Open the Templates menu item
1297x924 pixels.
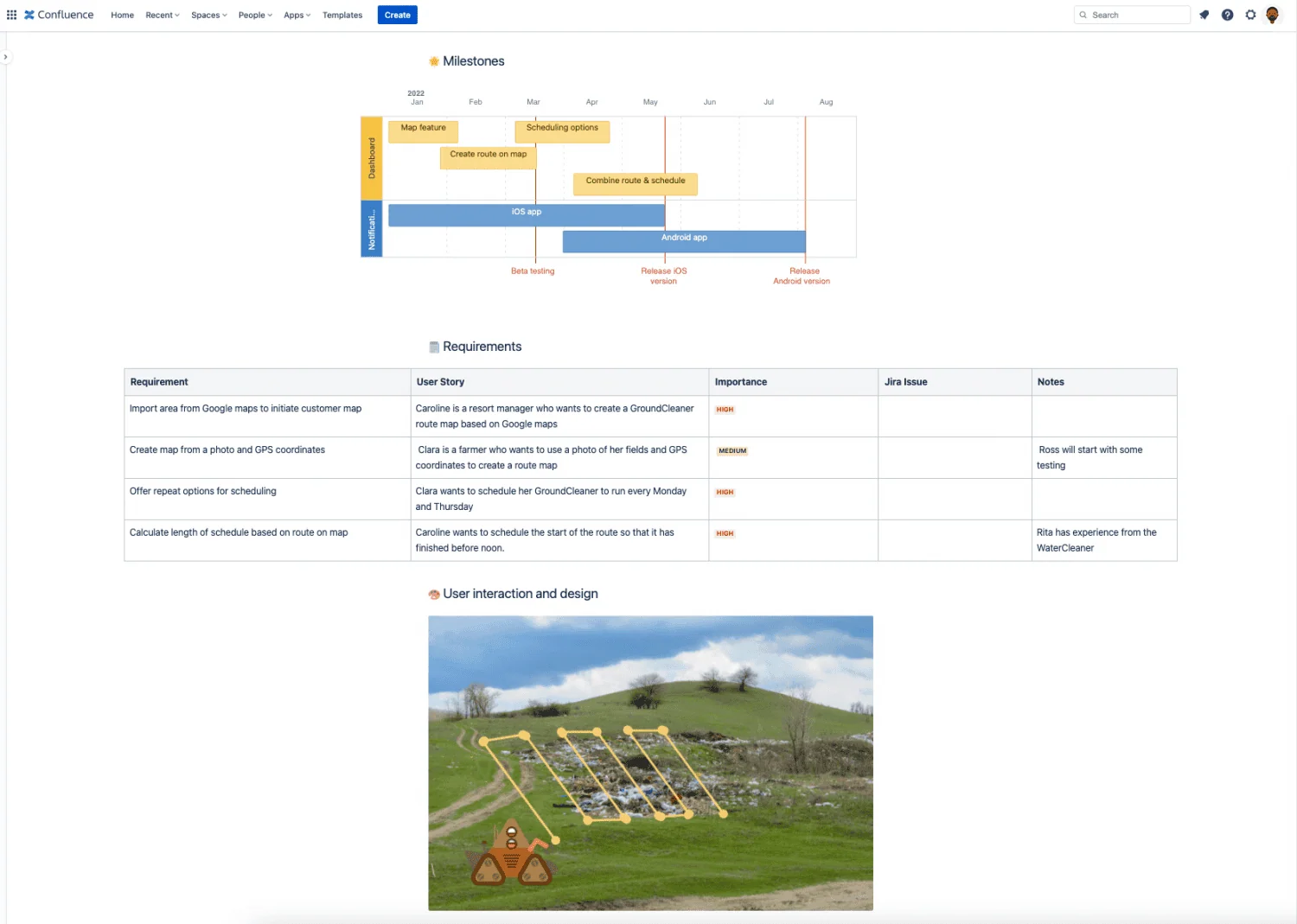342,16
